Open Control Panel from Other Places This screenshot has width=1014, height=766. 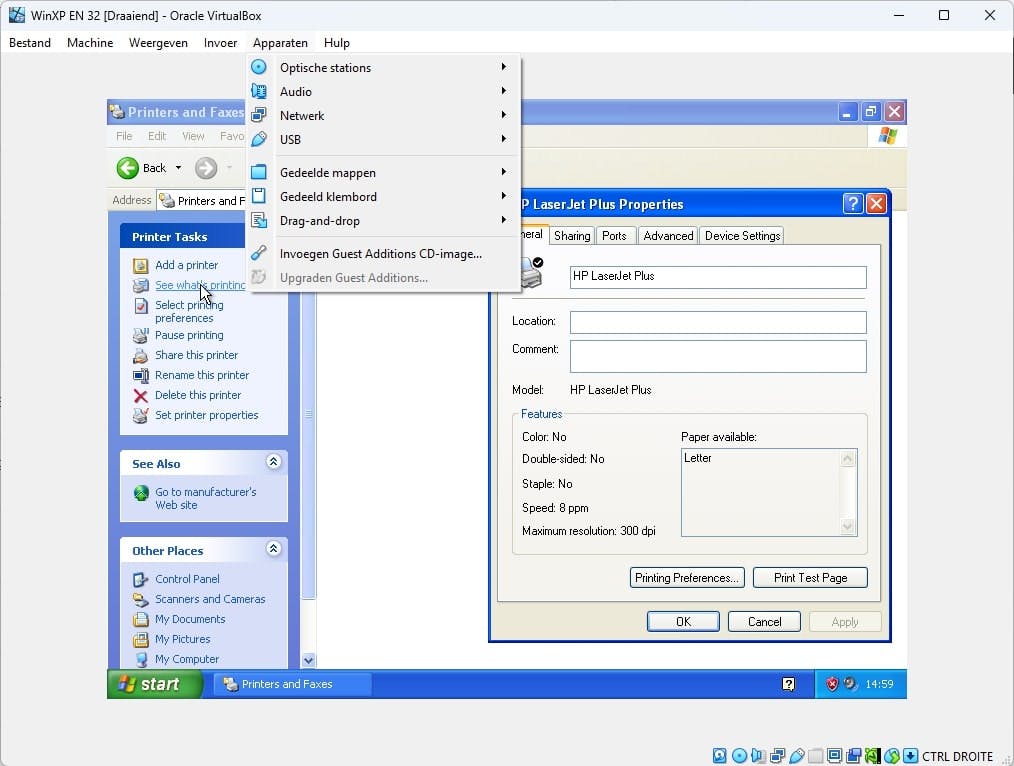187,579
